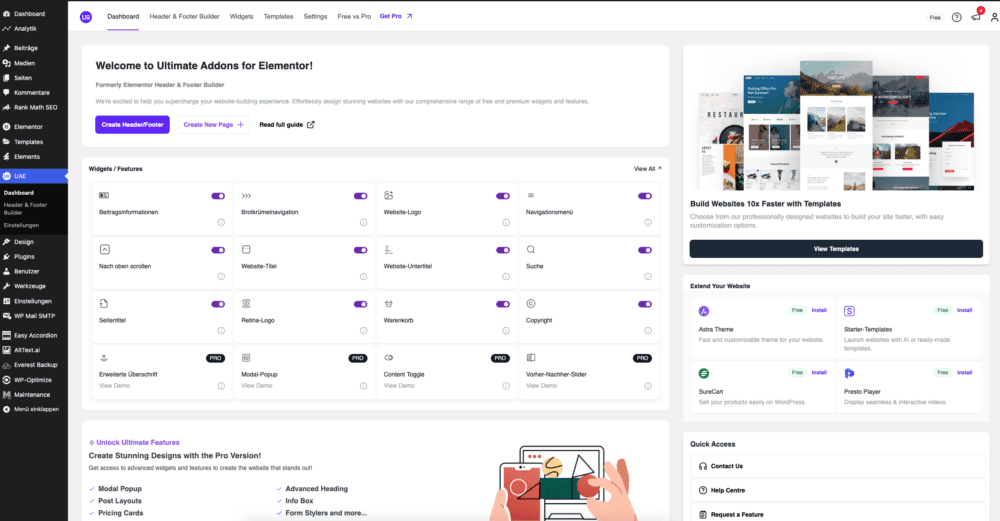Click the View Templates button

click(x=836, y=249)
